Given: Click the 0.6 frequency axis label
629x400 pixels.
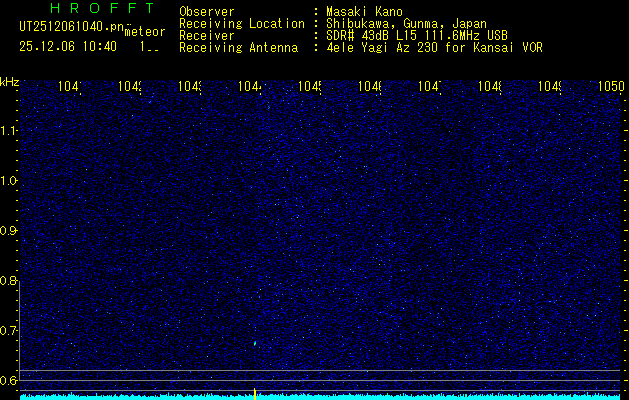Looking at the screenshot, I should 9,380.
